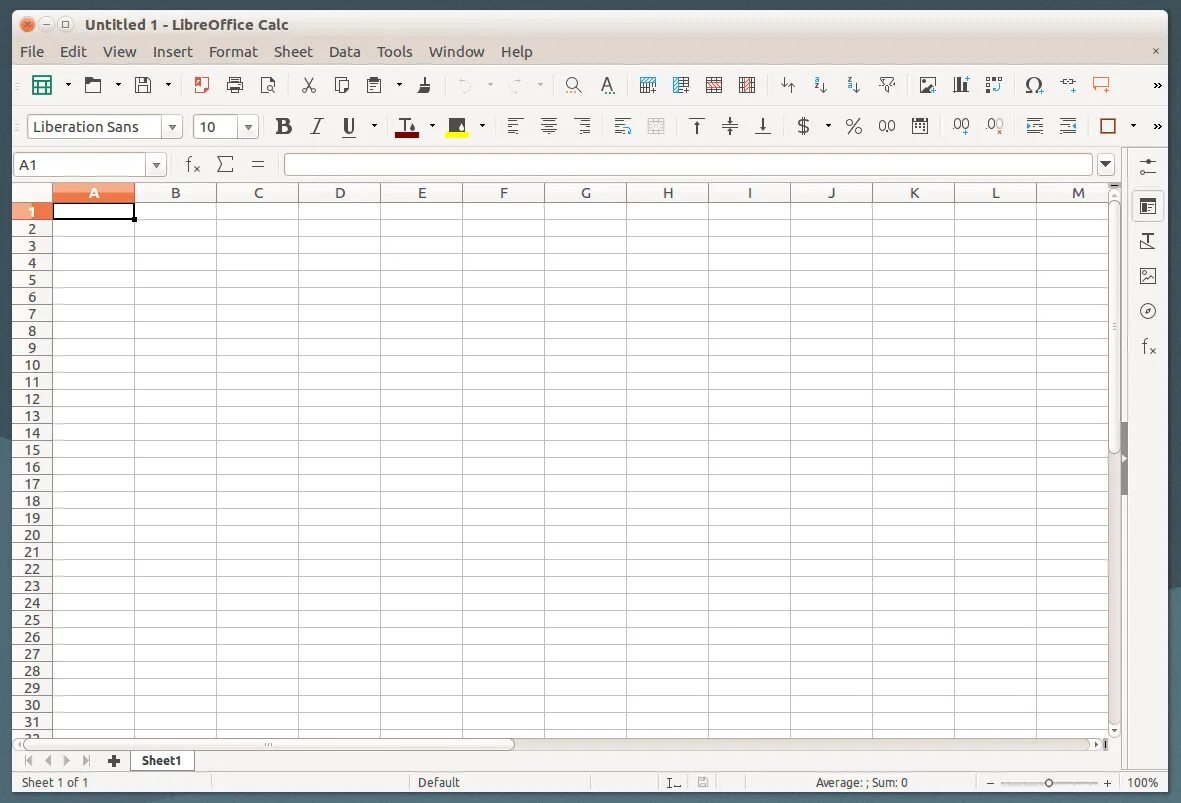The width and height of the screenshot is (1181, 803).
Task: Open the File menu
Action: pos(32,52)
